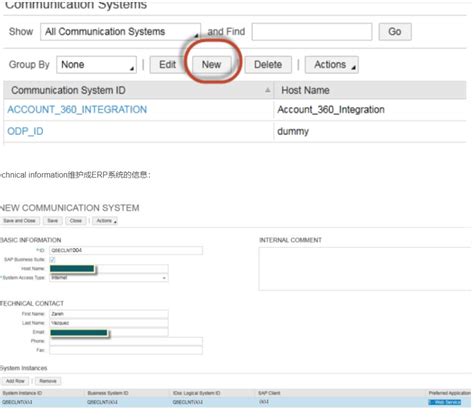Click the Fax input field

click(x=126, y=350)
